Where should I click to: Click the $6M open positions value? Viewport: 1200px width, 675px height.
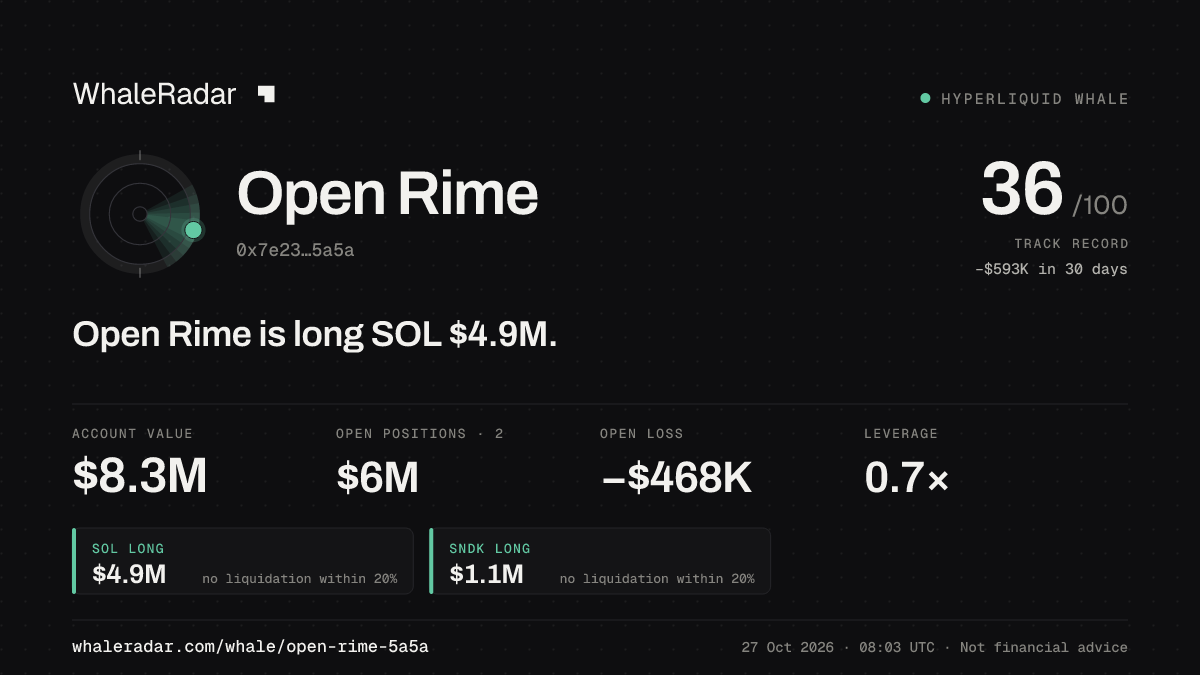pos(377,478)
